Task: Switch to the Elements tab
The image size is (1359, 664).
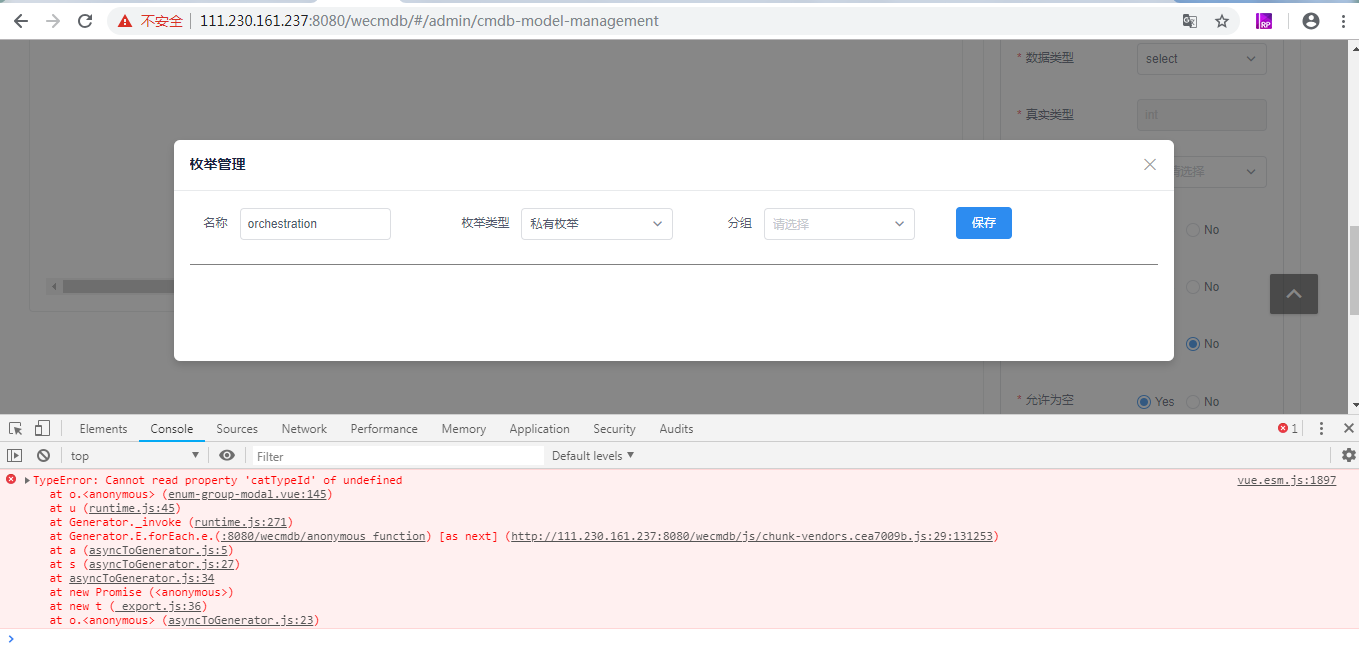Action: click(103, 428)
